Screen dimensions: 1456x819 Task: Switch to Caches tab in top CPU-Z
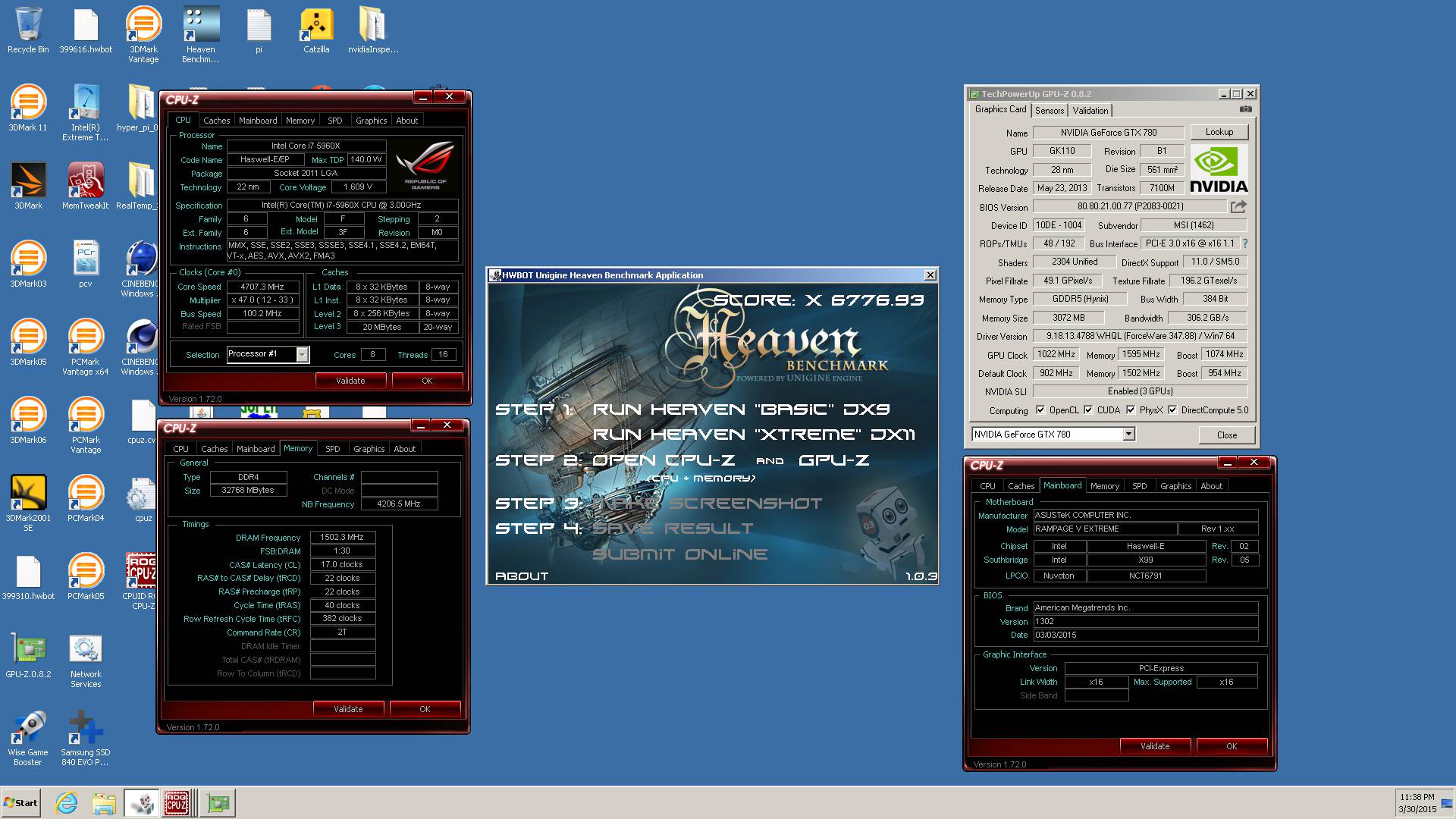coord(216,121)
